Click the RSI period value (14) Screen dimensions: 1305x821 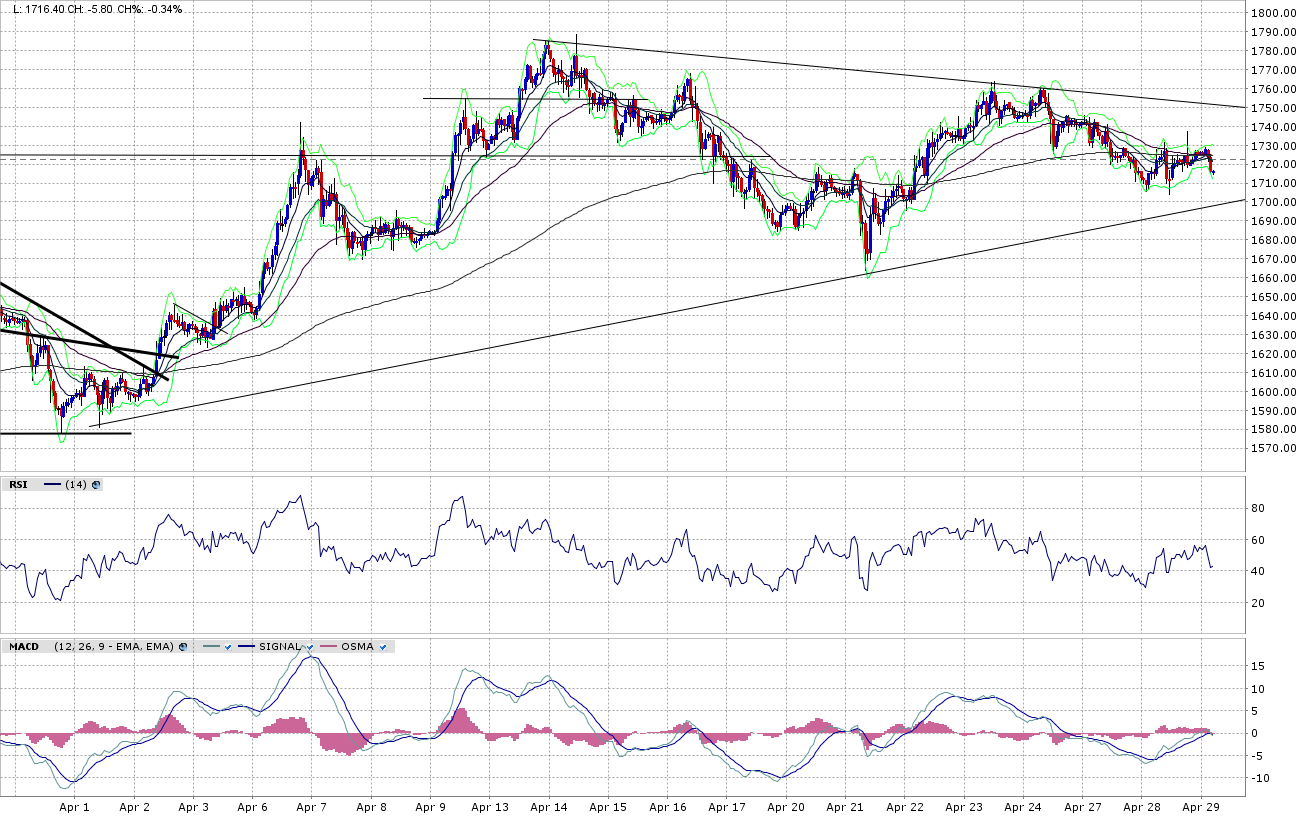pyautogui.click(x=76, y=485)
